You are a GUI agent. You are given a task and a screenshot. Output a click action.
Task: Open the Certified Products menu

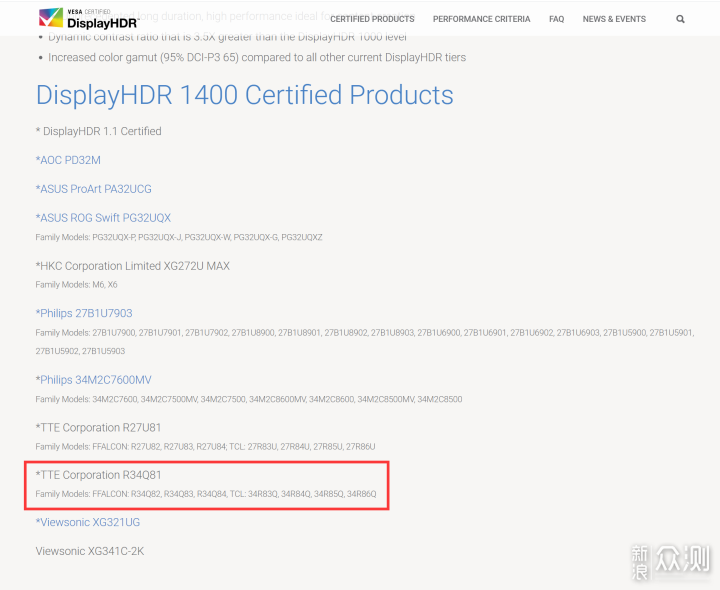[x=372, y=19]
